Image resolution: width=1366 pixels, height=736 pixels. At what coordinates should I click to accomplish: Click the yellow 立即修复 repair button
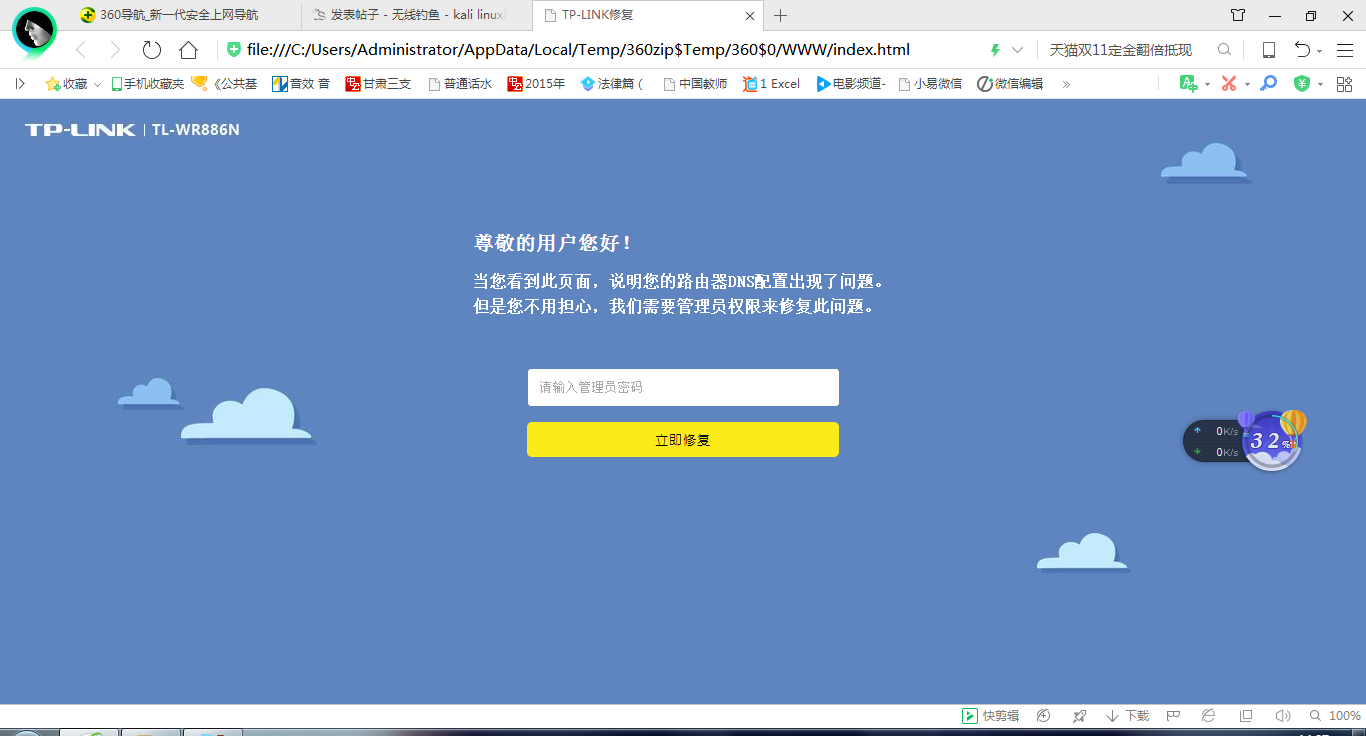pyautogui.click(x=683, y=439)
